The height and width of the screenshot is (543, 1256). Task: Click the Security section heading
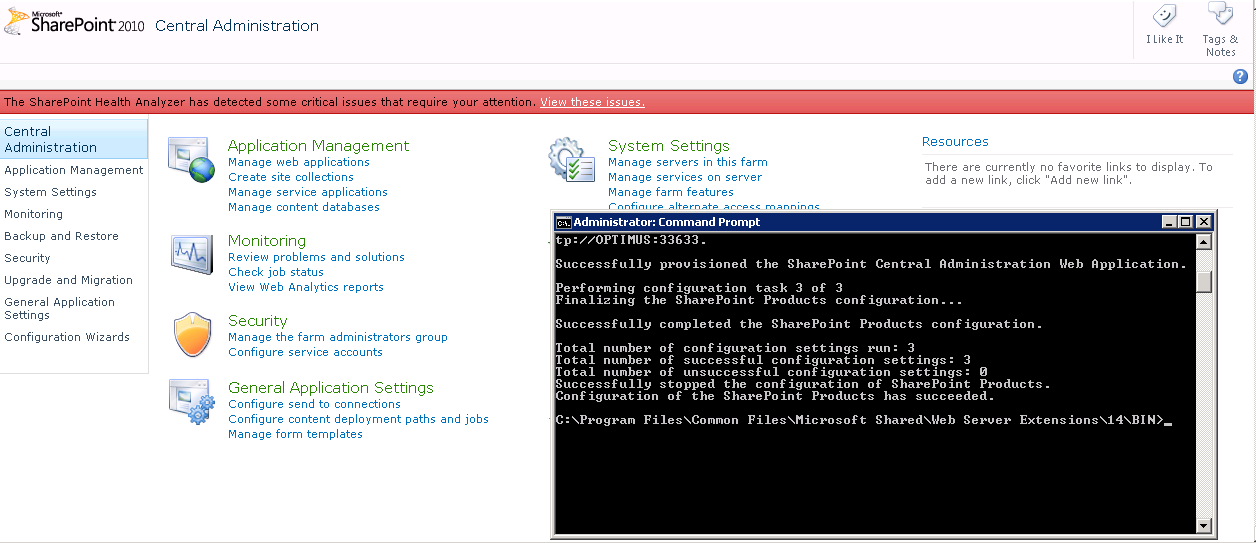coord(257,321)
